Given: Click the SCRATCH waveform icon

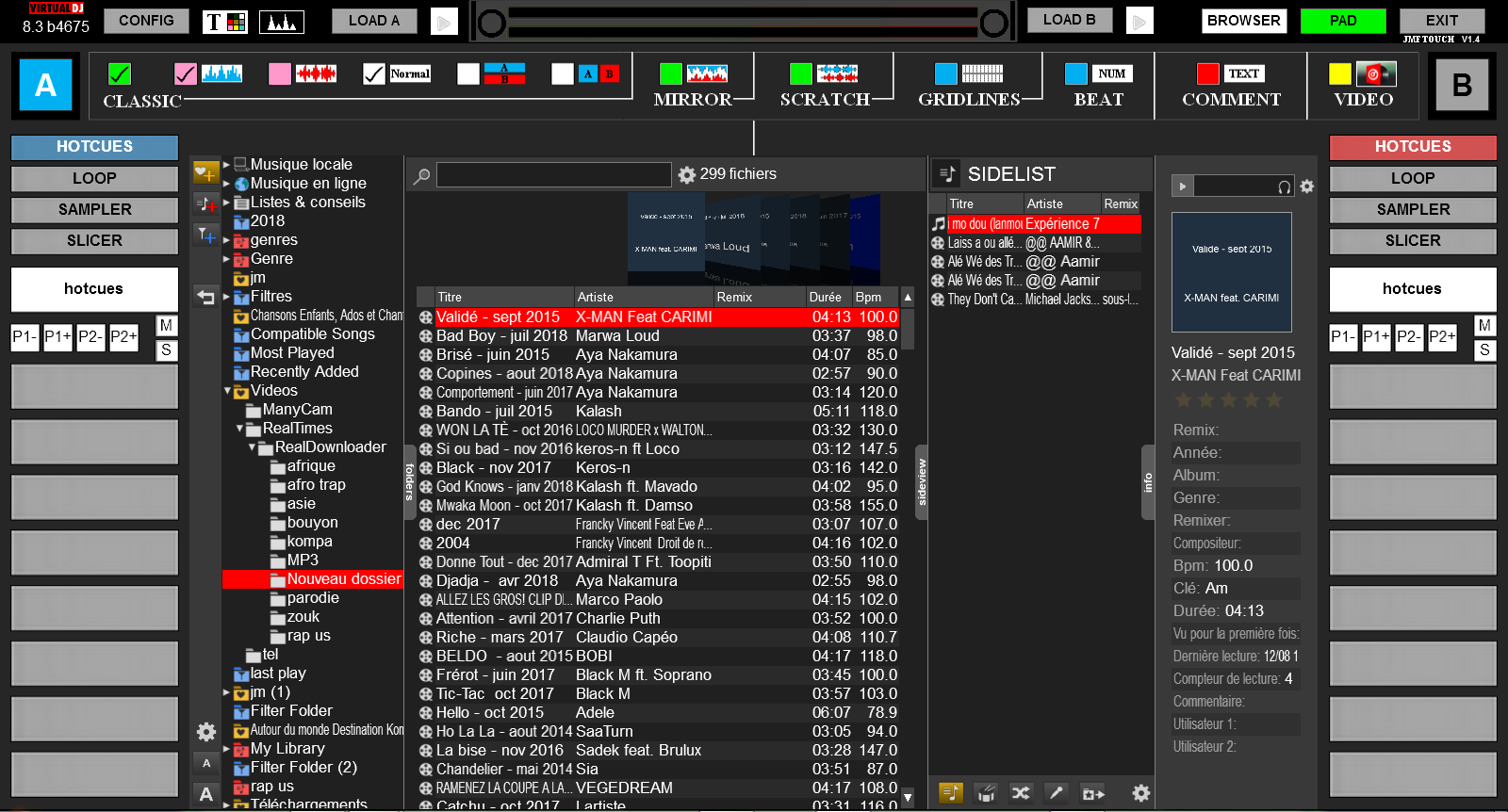Looking at the screenshot, I should pyautogui.click(x=837, y=73).
